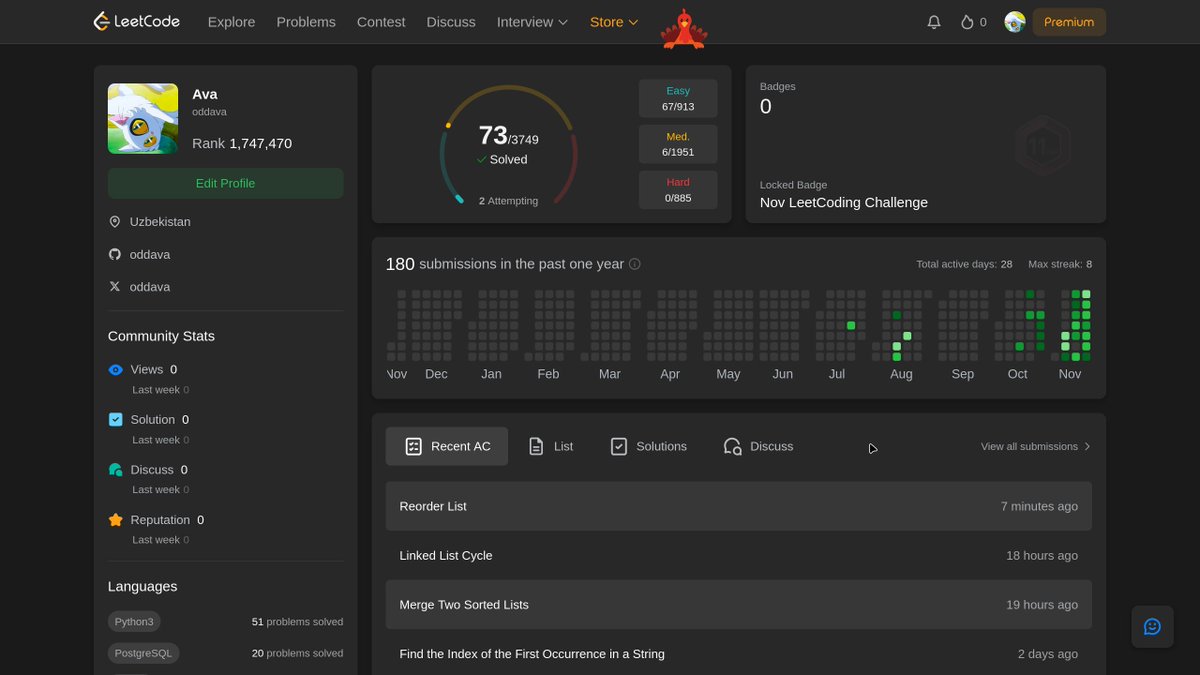The height and width of the screenshot is (675, 1200).
Task: Select the Discuss tab below the heatmap
Action: click(x=758, y=447)
